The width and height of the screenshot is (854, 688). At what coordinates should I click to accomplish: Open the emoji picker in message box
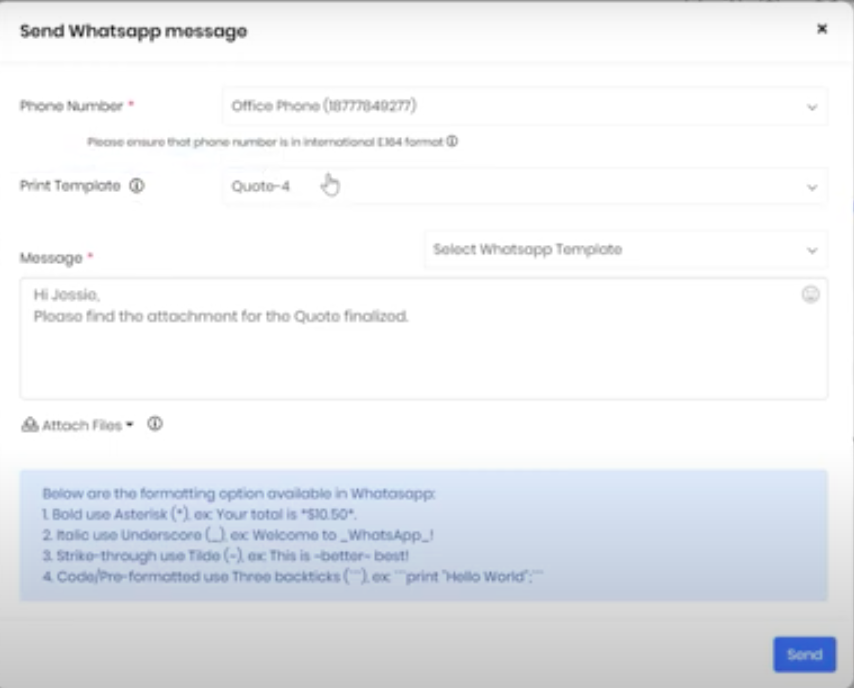pyautogui.click(x=810, y=295)
